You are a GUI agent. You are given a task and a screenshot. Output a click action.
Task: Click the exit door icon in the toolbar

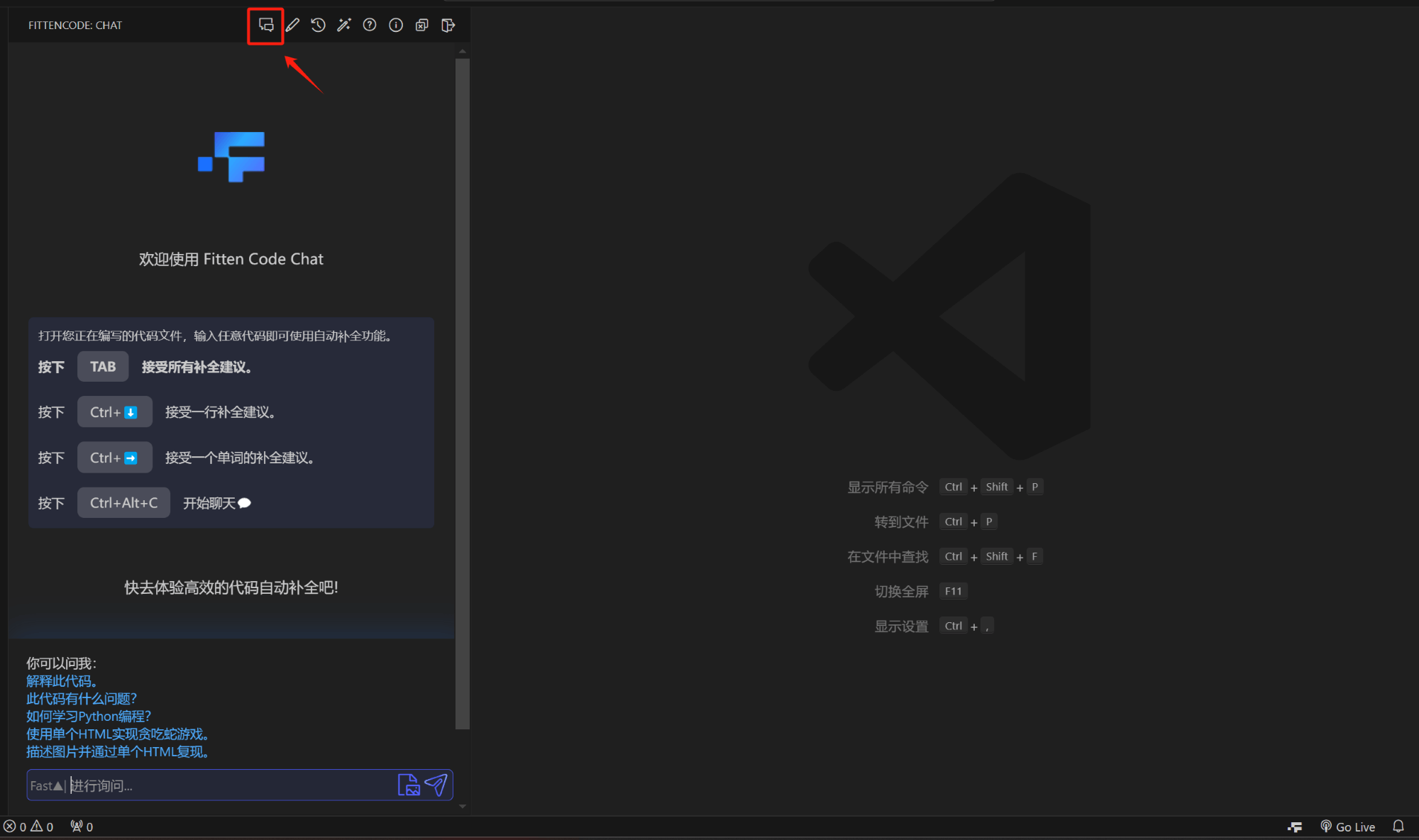coord(448,25)
